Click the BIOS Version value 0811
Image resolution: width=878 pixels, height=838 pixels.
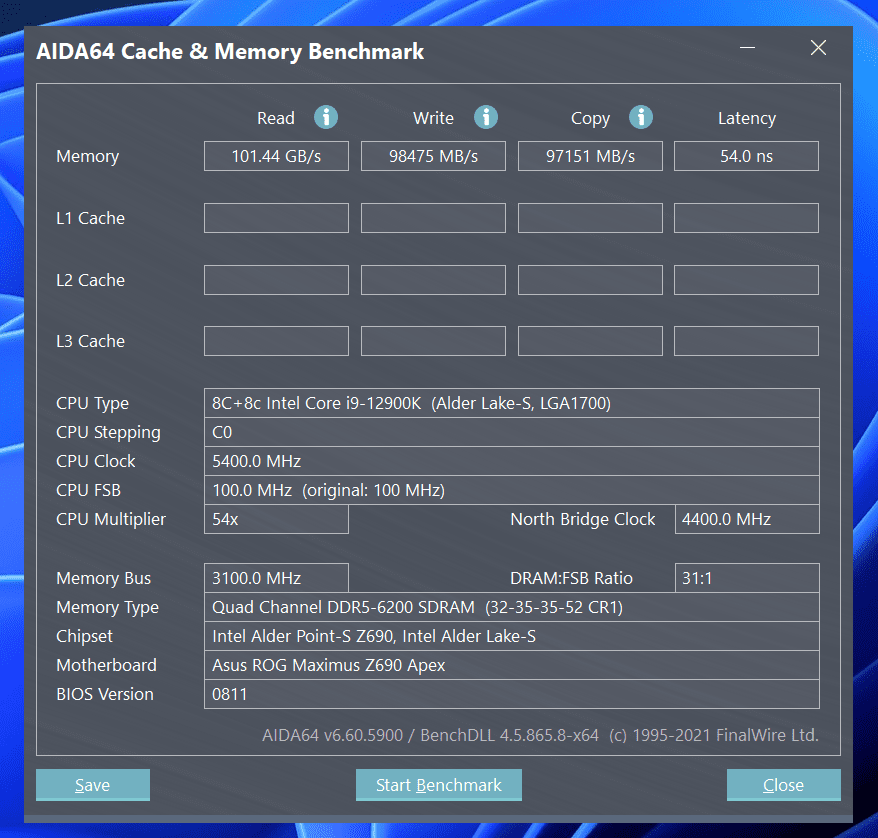click(x=512, y=695)
